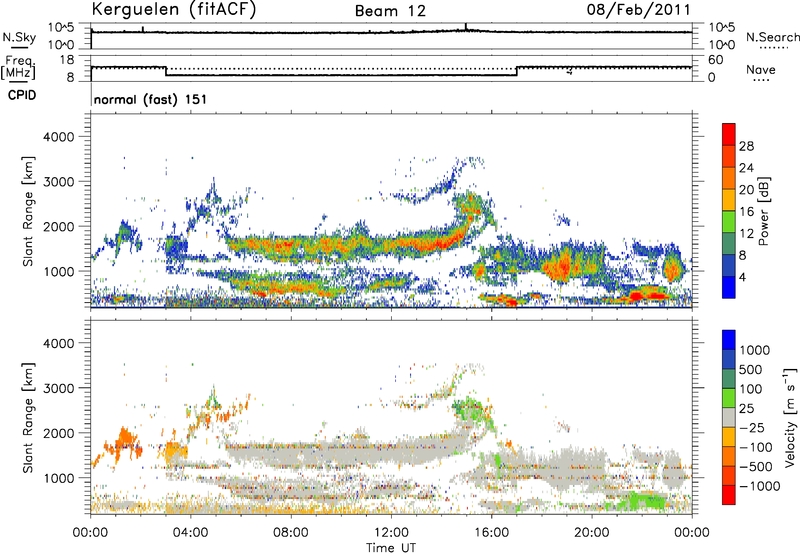The image size is (800, 554).
Task: Click the 'N.Sky' axis label
Action: click(19, 37)
